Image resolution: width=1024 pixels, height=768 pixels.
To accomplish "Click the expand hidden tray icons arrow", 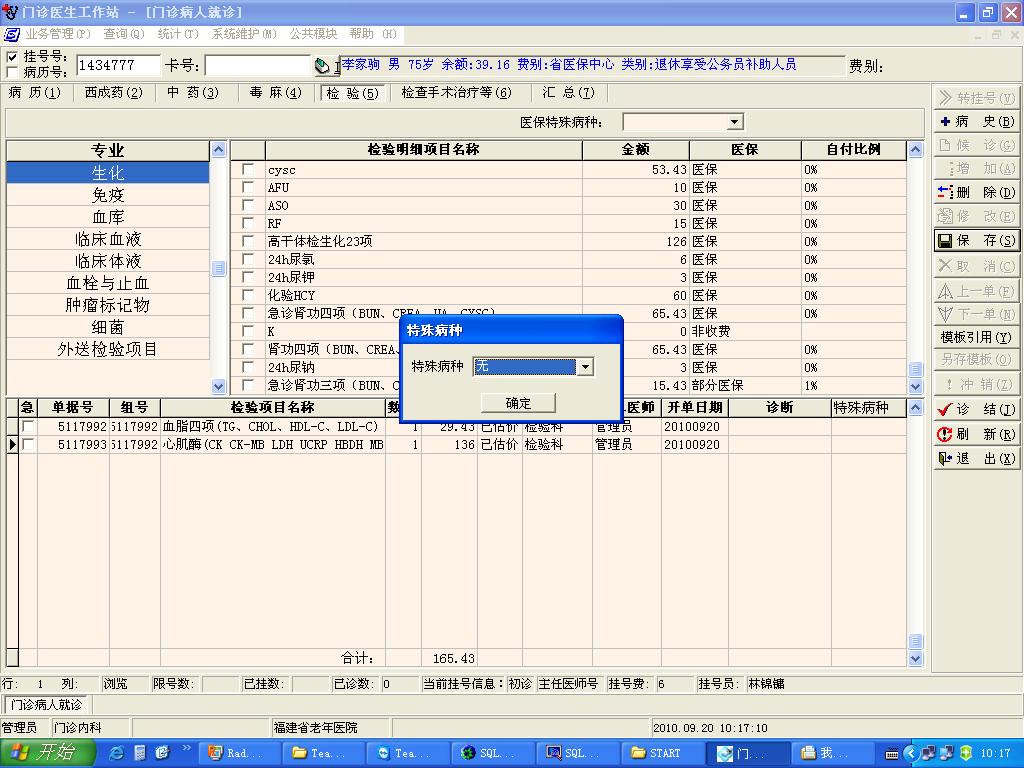I will pos(910,753).
